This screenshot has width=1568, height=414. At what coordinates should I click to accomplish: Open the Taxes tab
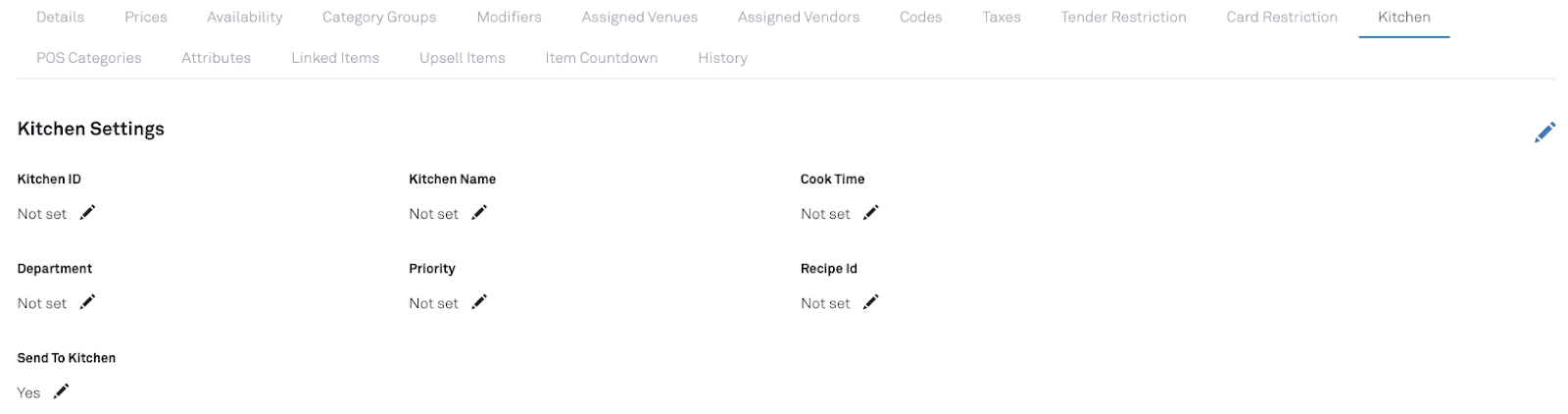[1002, 17]
